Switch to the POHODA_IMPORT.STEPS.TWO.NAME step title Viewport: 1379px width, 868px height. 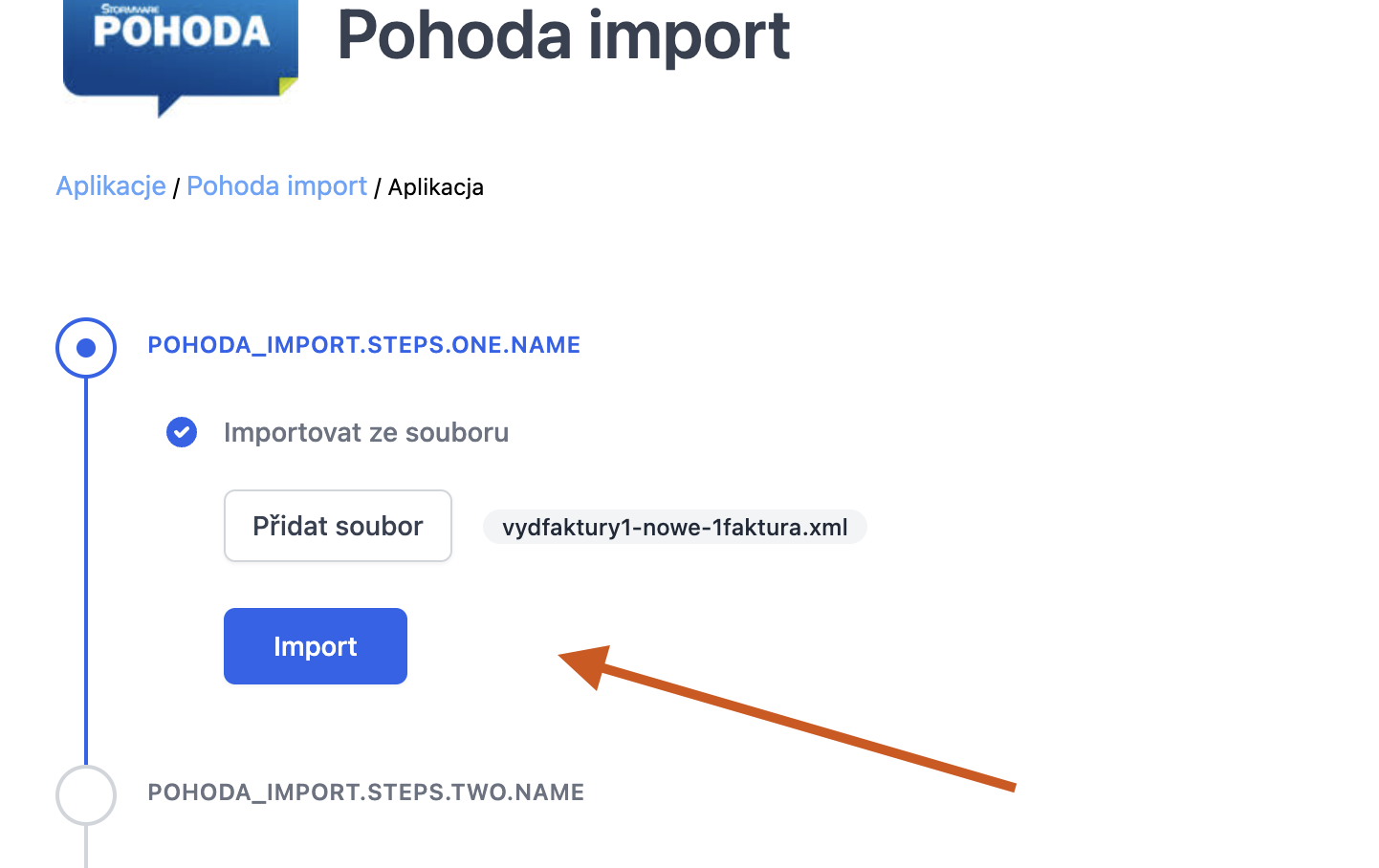(365, 792)
